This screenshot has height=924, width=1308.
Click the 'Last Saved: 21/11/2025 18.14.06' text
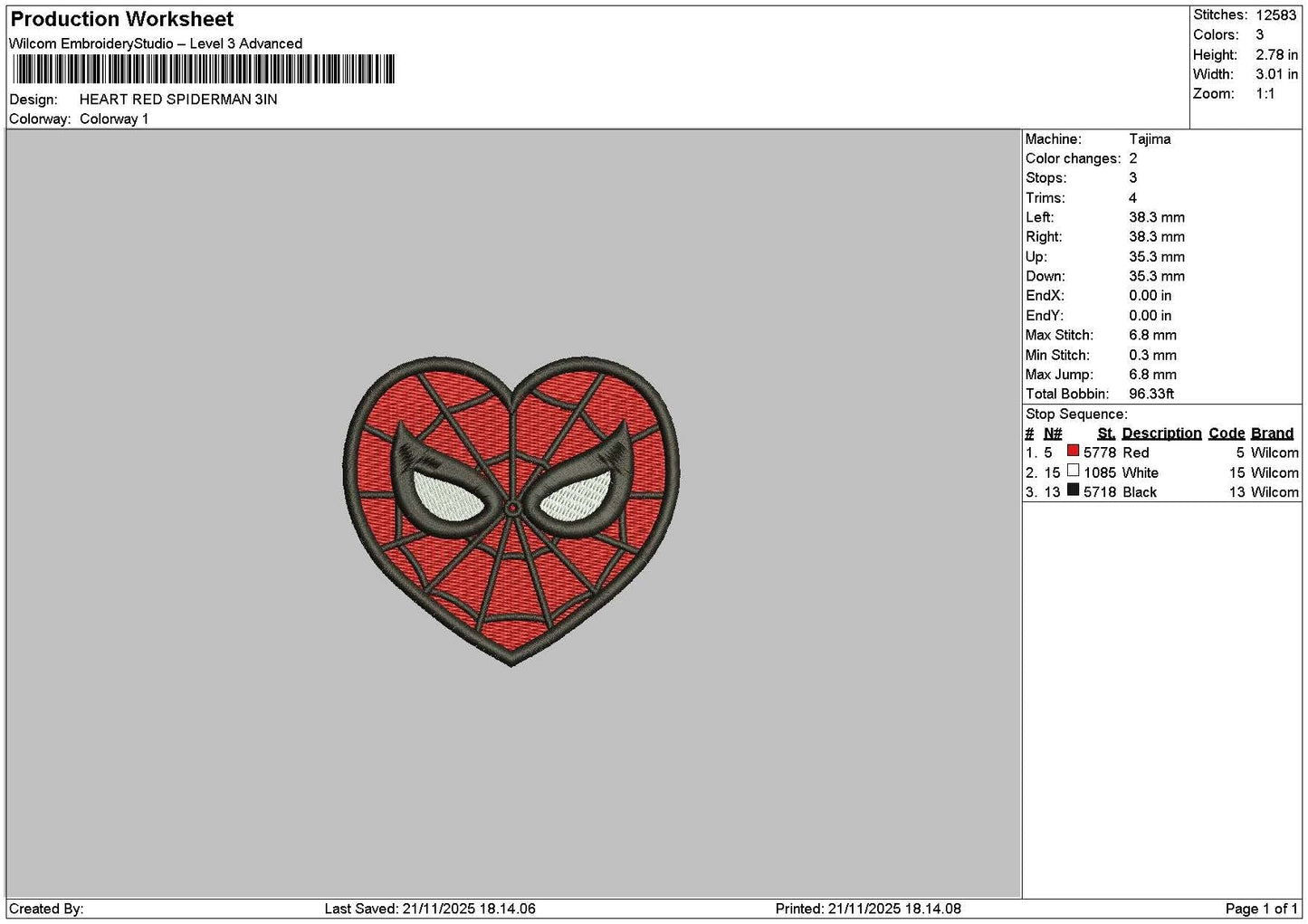pos(430,909)
